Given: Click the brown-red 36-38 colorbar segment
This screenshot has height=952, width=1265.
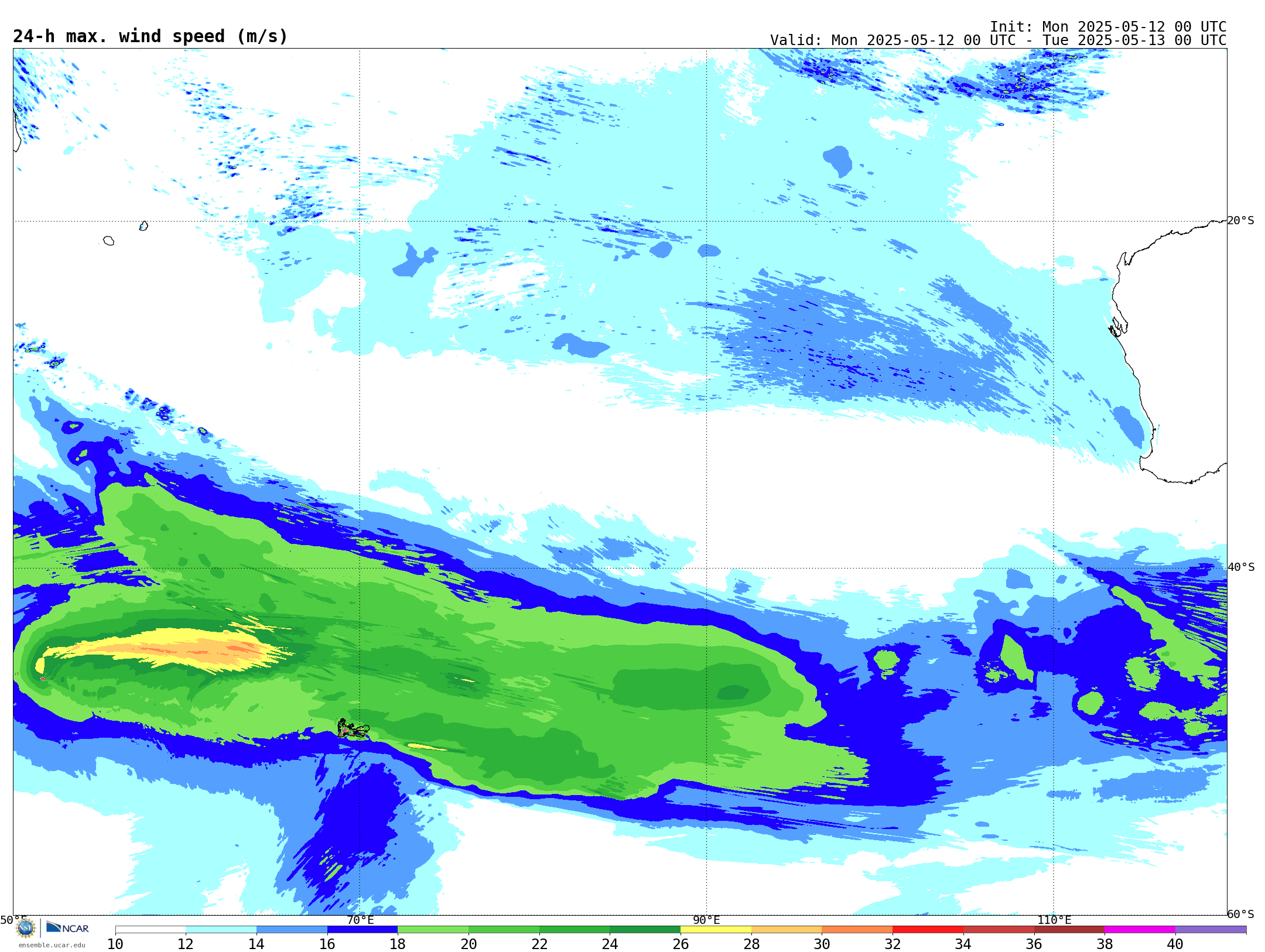Looking at the screenshot, I should pyautogui.click(x=1069, y=930).
